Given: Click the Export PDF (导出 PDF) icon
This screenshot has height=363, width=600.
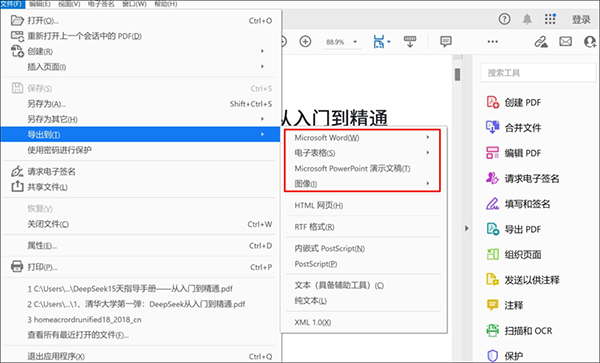Looking at the screenshot, I should 492,229.
